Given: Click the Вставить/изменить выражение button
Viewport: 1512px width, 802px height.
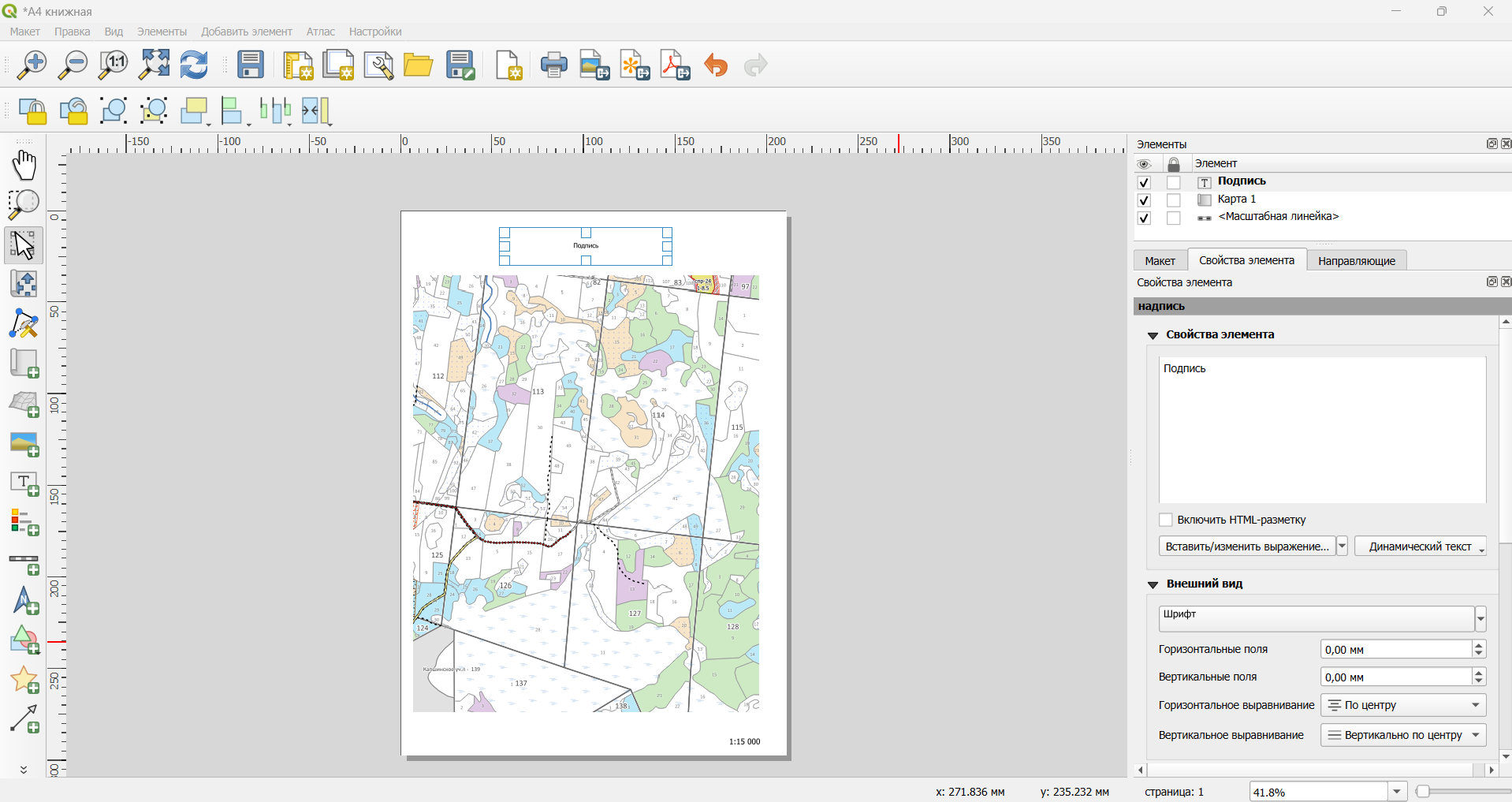Looking at the screenshot, I should (1247, 546).
